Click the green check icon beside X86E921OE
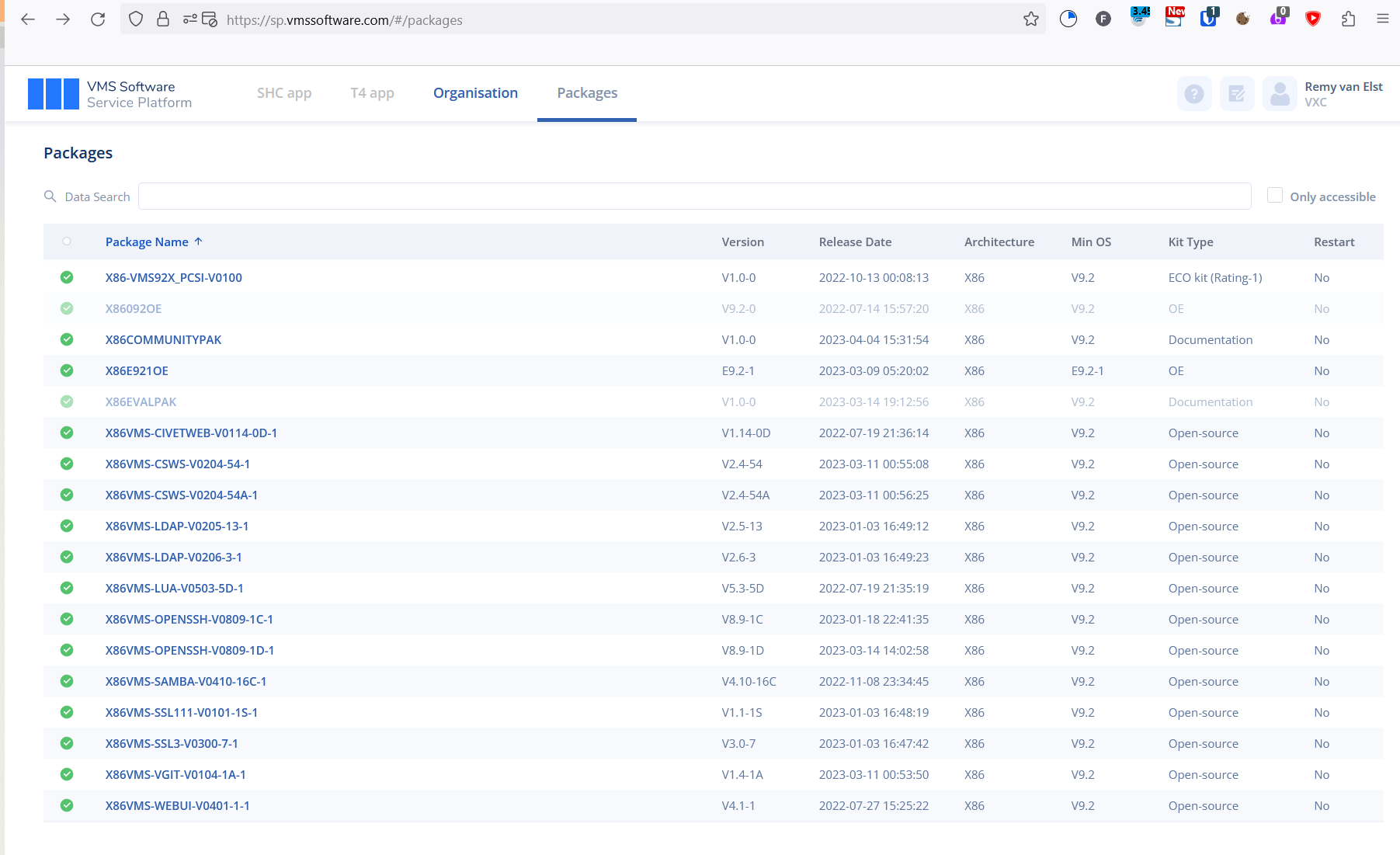 (x=67, y=370)
